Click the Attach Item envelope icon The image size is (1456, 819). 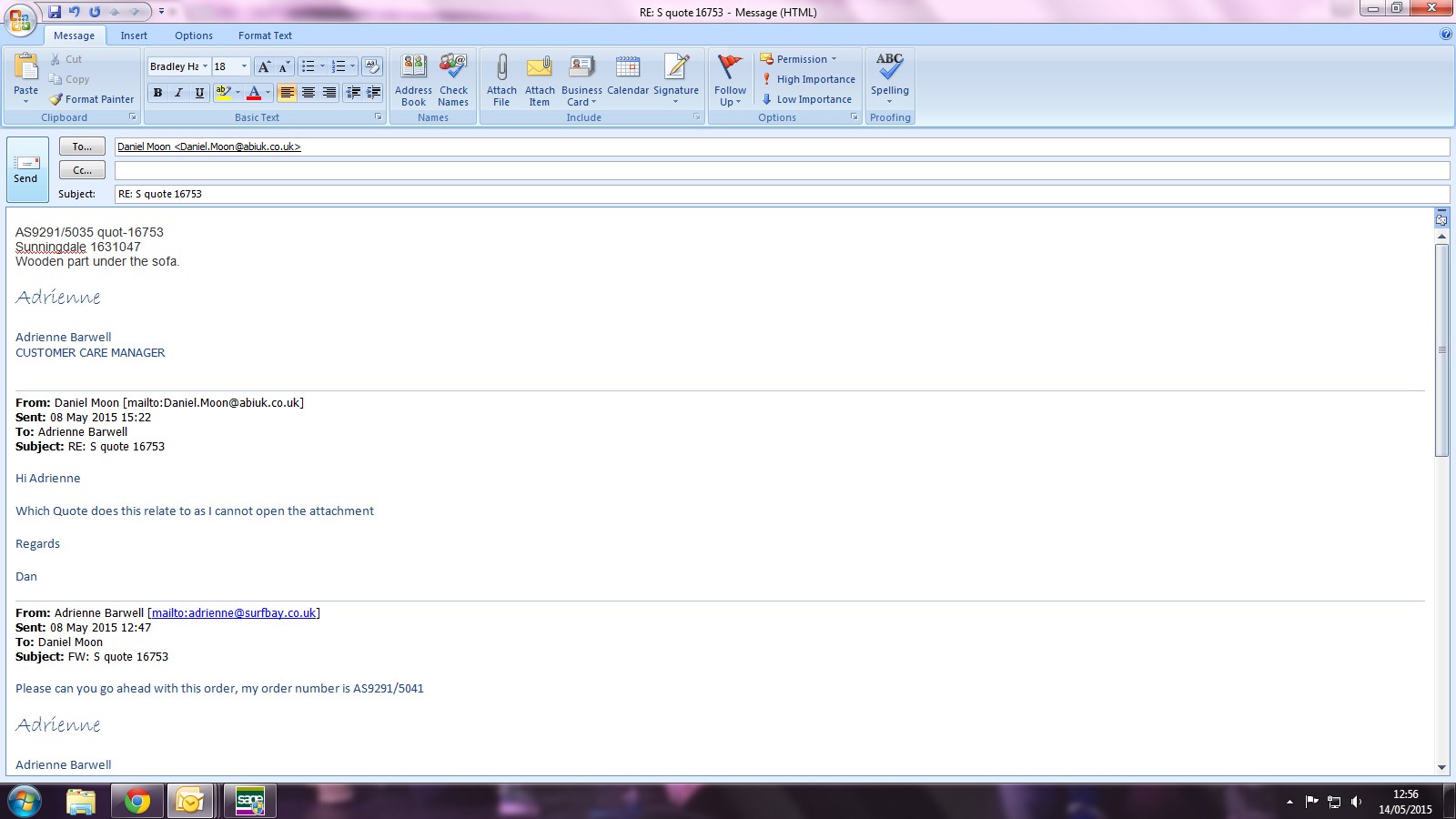point(540,68)
